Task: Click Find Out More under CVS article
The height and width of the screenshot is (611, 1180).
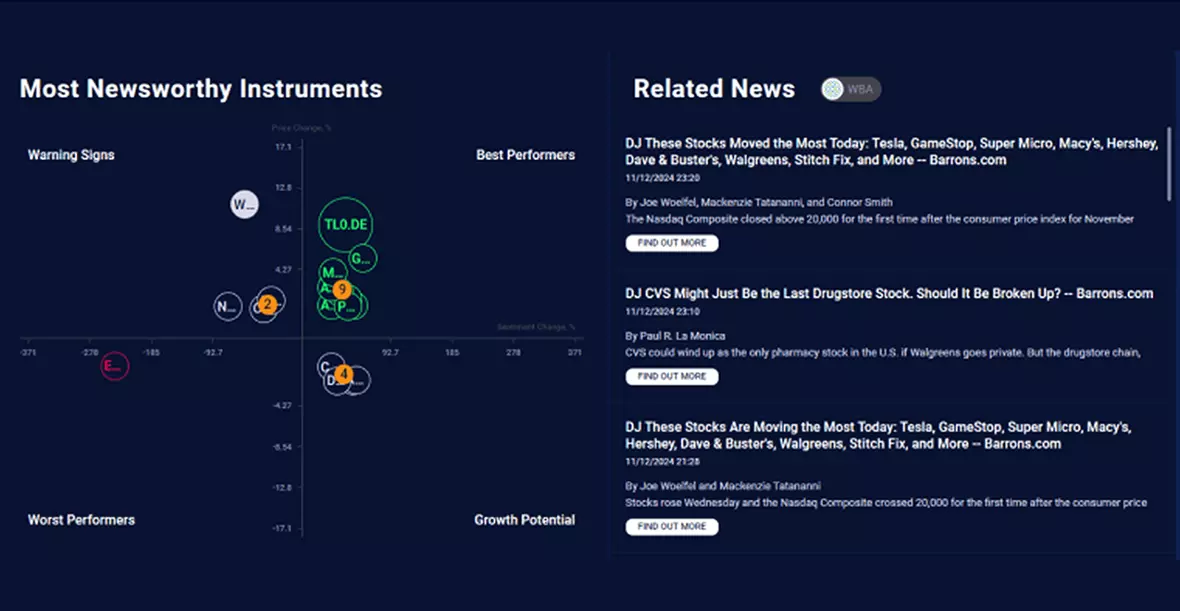Action: pos(671,376)
